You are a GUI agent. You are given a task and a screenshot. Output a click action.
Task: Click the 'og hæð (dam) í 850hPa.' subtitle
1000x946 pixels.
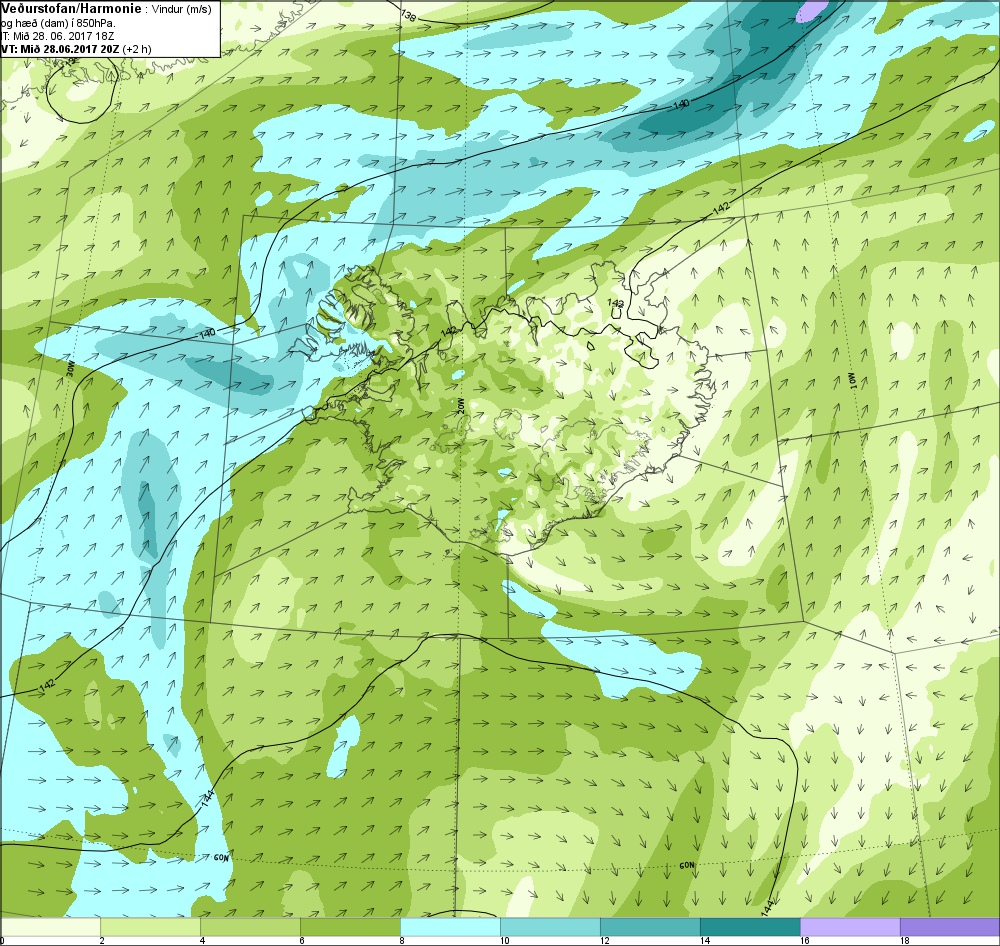(x=58, y=24)
